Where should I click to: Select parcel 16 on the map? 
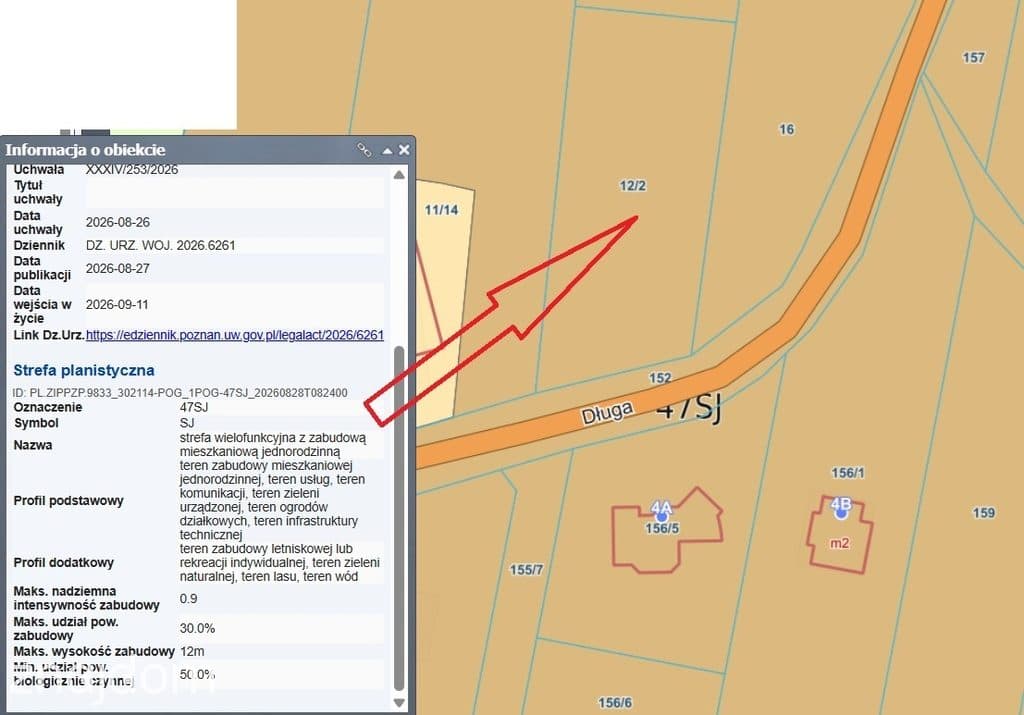pyautogui.click(x=786, y=129)
